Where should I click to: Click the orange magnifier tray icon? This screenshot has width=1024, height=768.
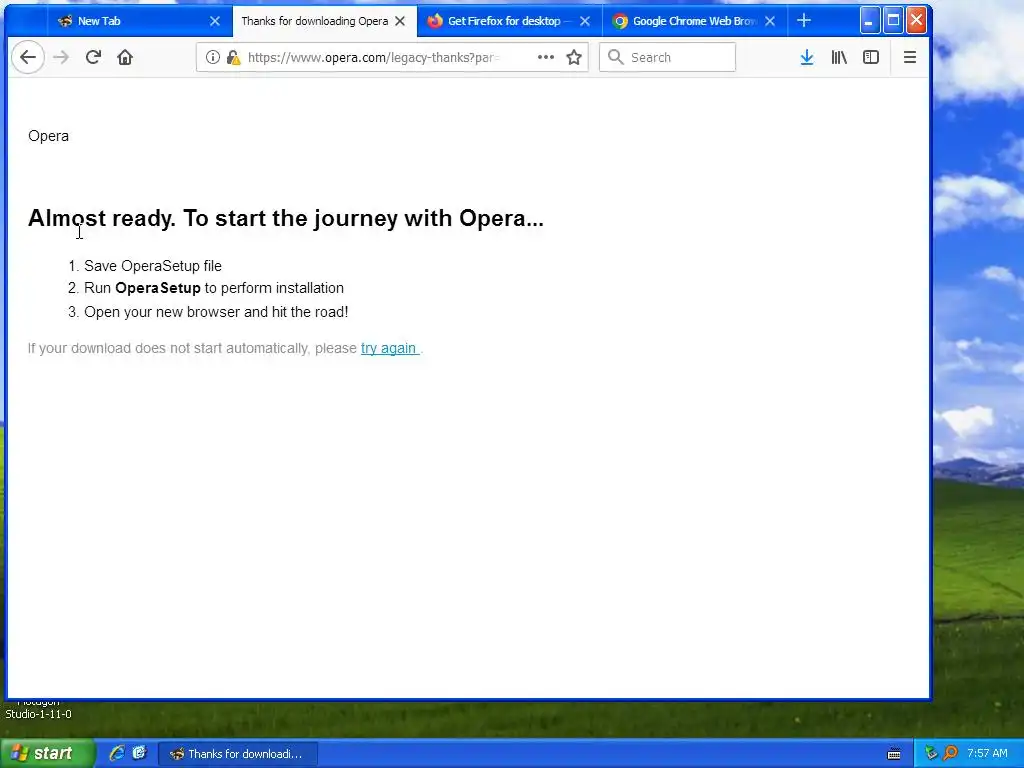951,754
